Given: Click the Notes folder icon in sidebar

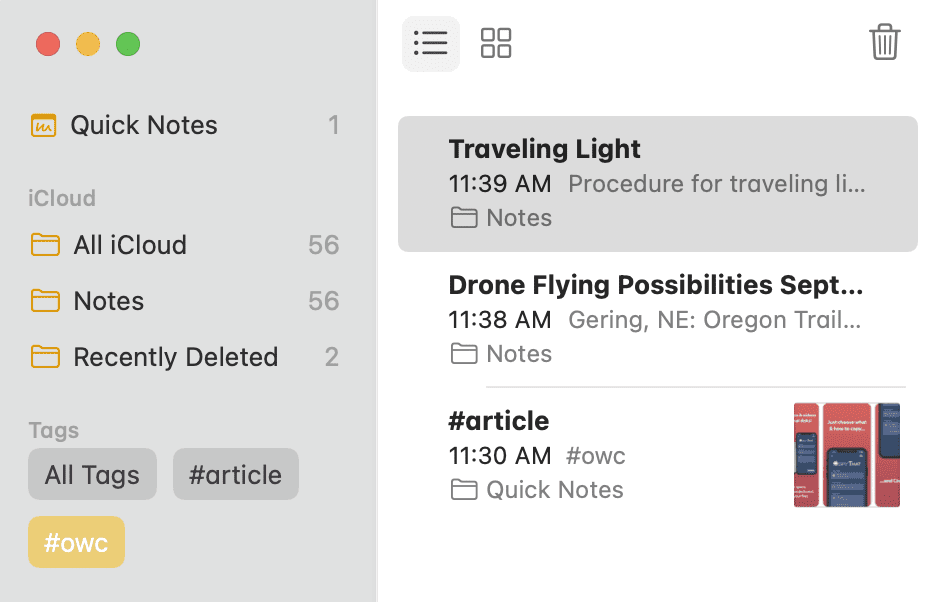Looking at the screenshot, I should (45, 301).
